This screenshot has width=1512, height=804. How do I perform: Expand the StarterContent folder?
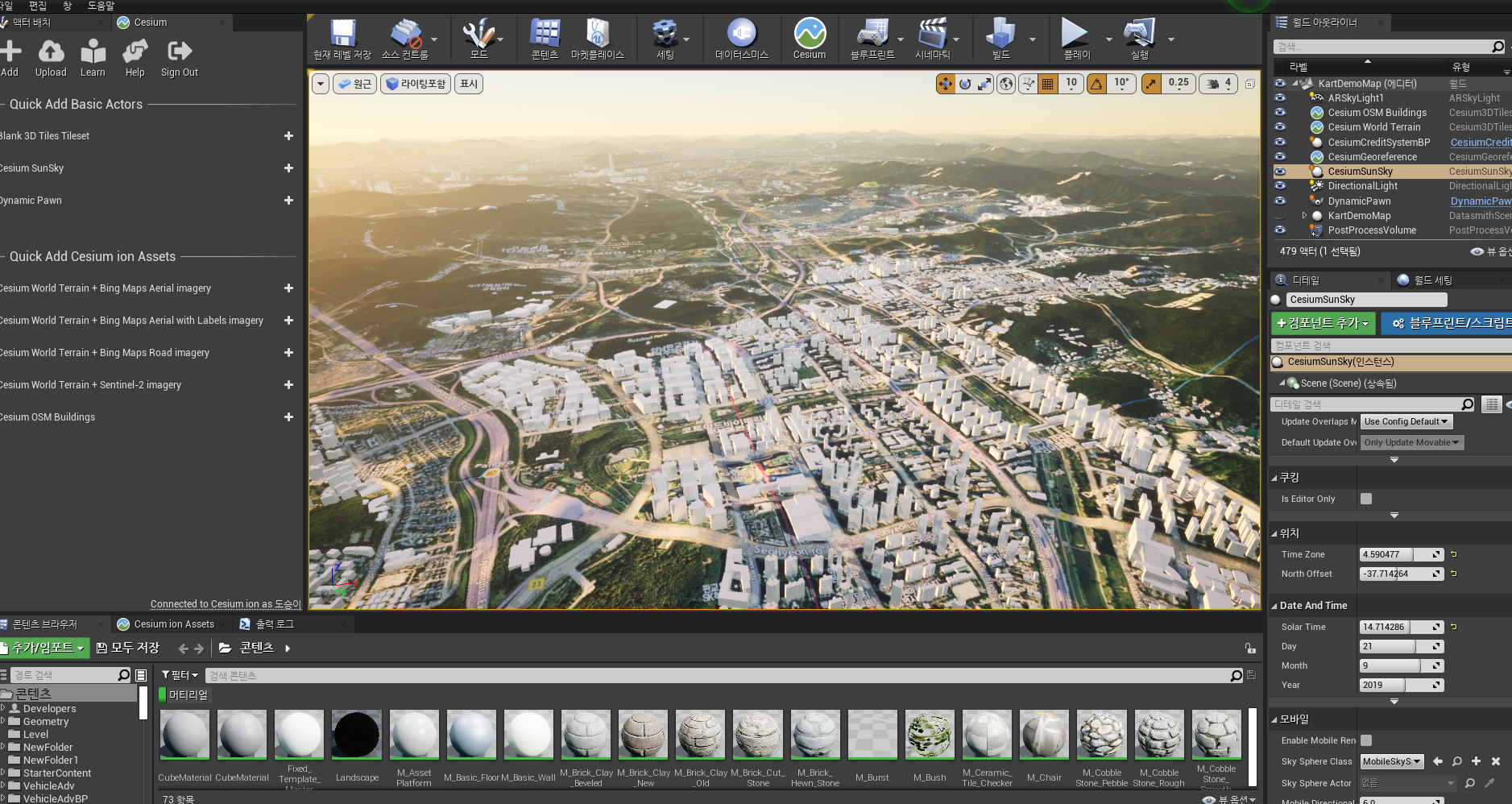point(3,773)
